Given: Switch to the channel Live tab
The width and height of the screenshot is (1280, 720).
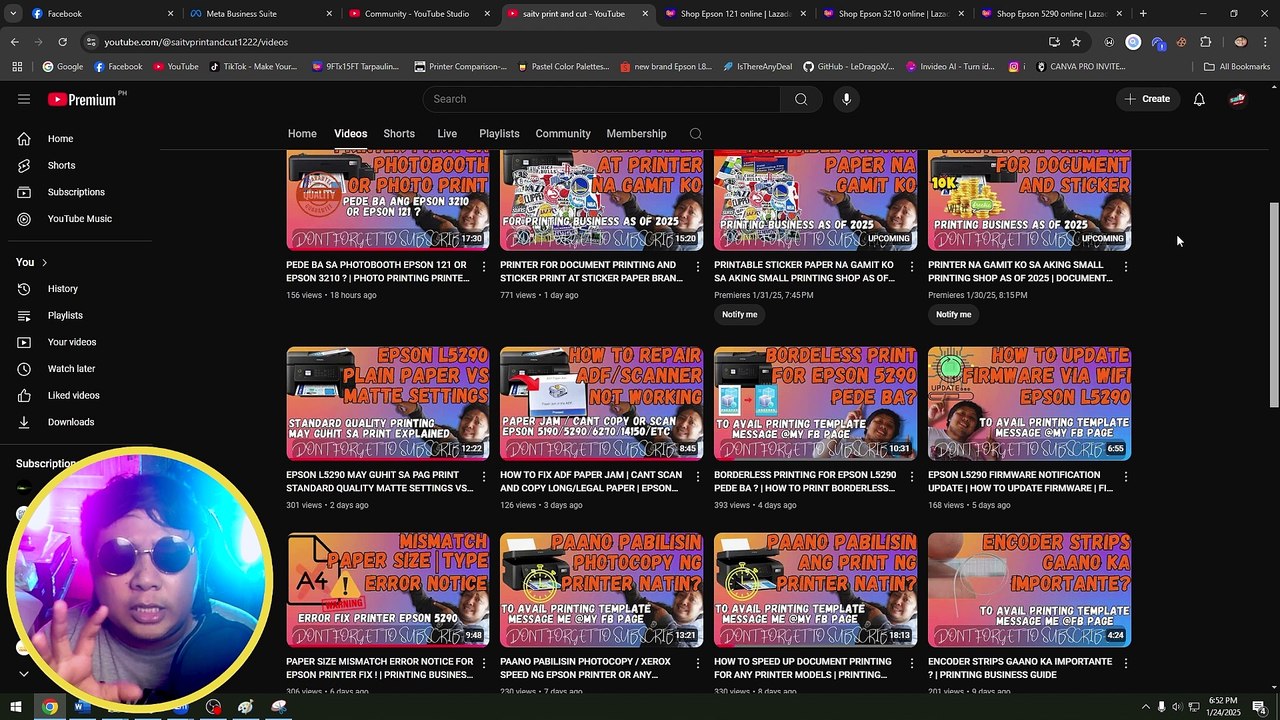Looking at the screenshot, I should pyautogui.click(x=447, y=134).
